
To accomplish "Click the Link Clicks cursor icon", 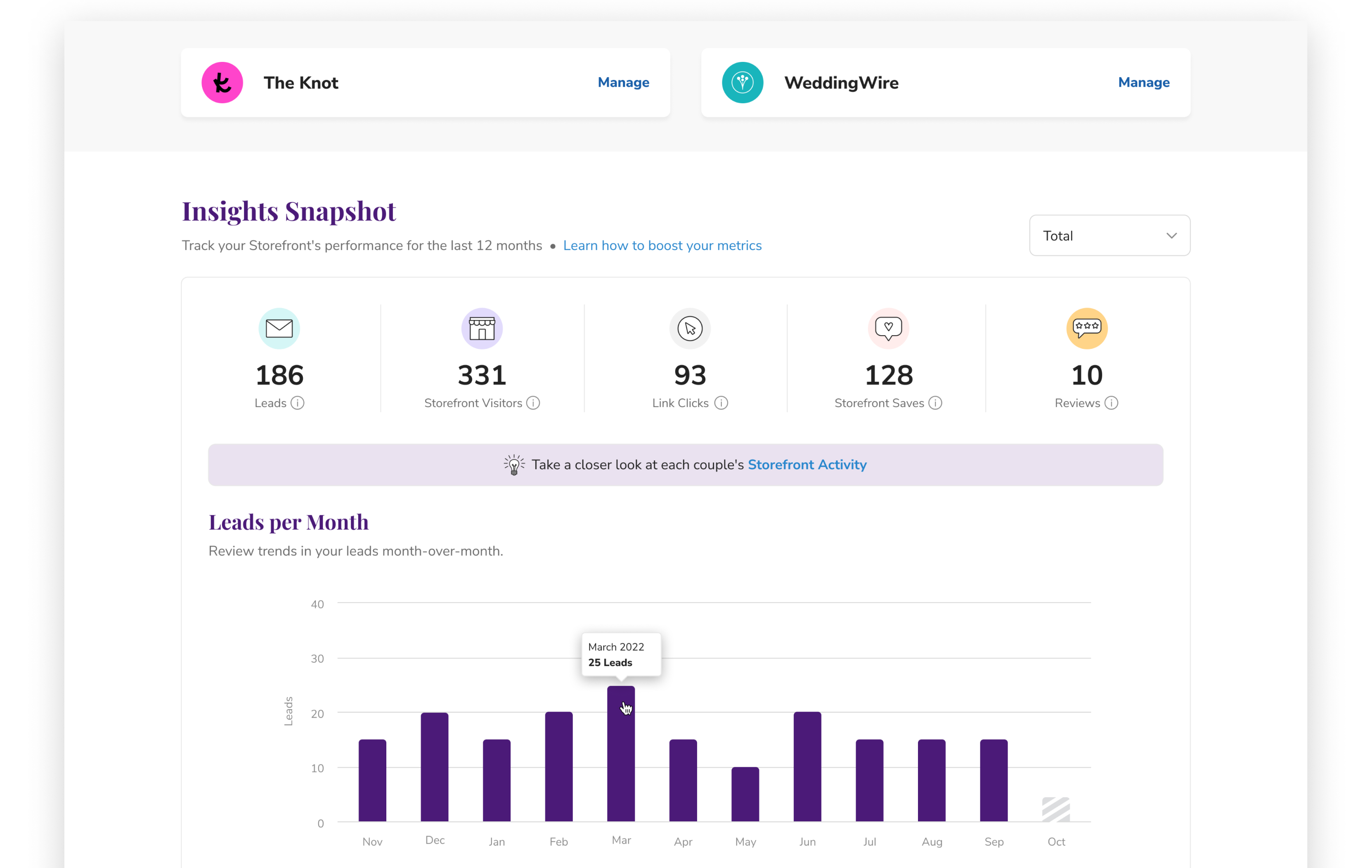I will click(690, 328).
